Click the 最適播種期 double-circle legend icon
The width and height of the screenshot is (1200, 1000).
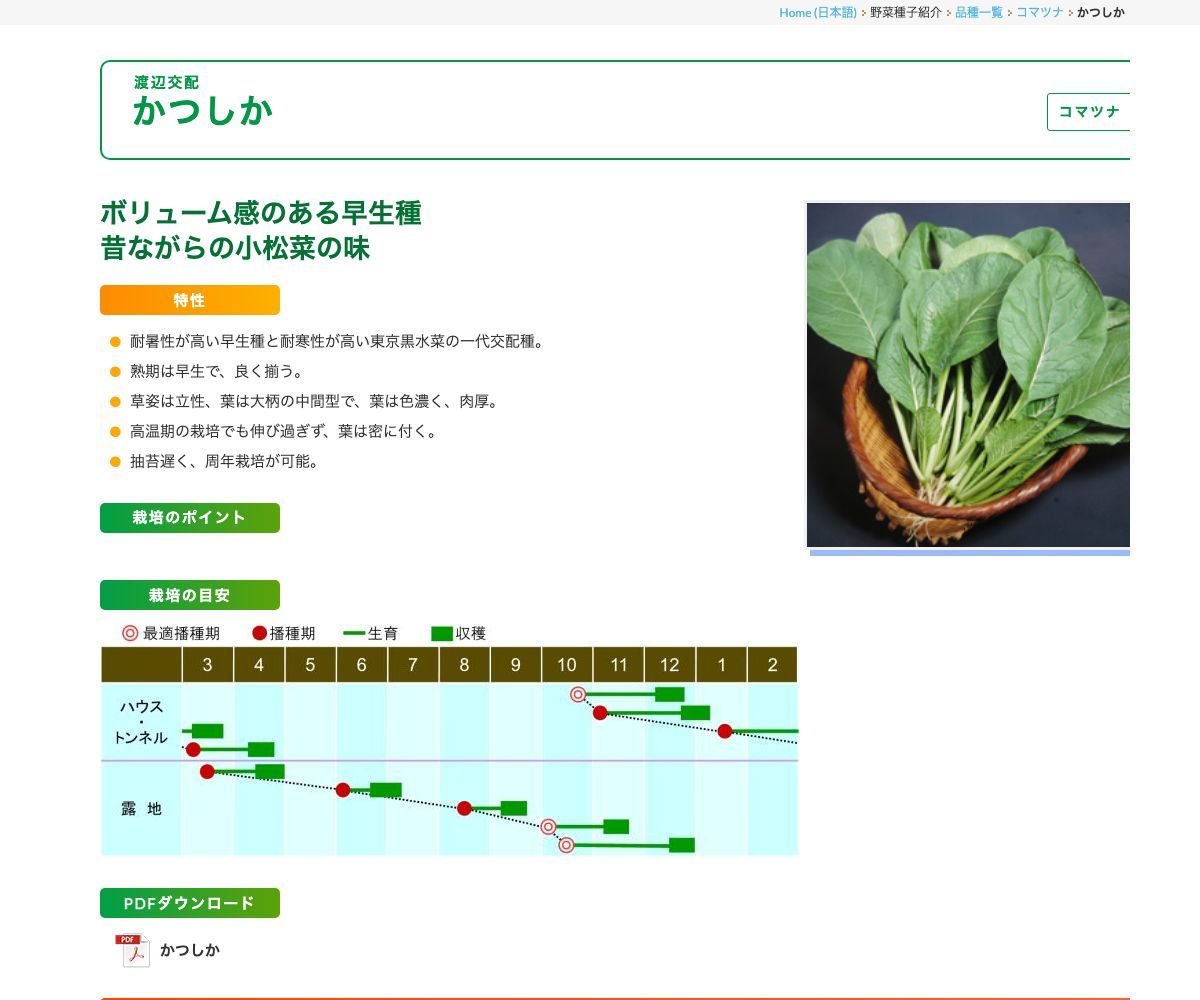128,633
